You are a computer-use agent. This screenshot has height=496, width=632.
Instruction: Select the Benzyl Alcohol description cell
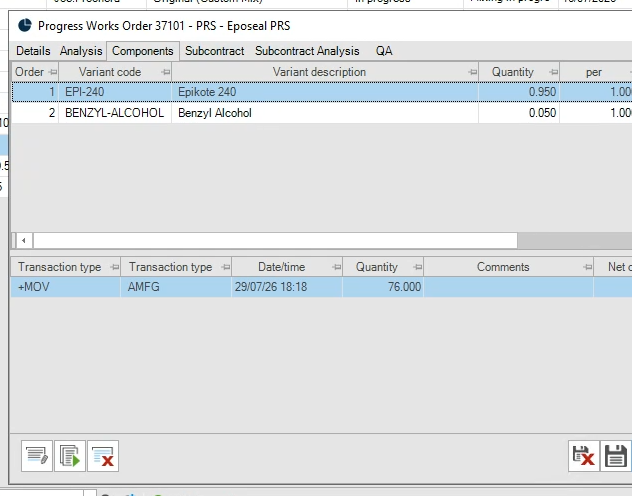(x=325, y=113)
